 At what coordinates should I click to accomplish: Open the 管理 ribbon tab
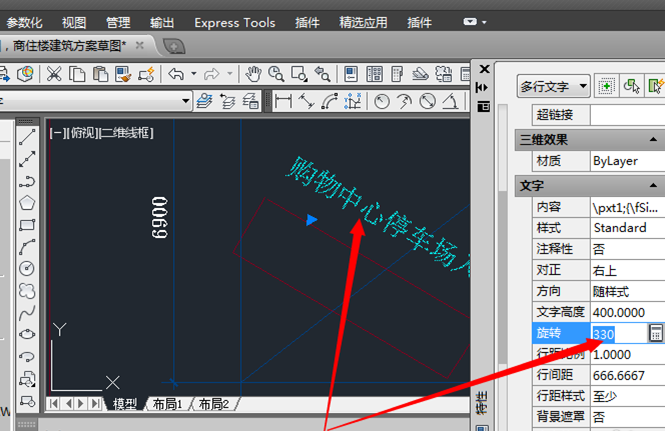click(x=118, y=22)
